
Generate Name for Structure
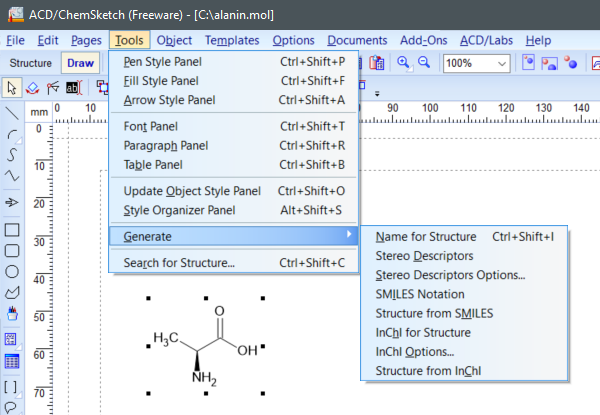[464, 237]
